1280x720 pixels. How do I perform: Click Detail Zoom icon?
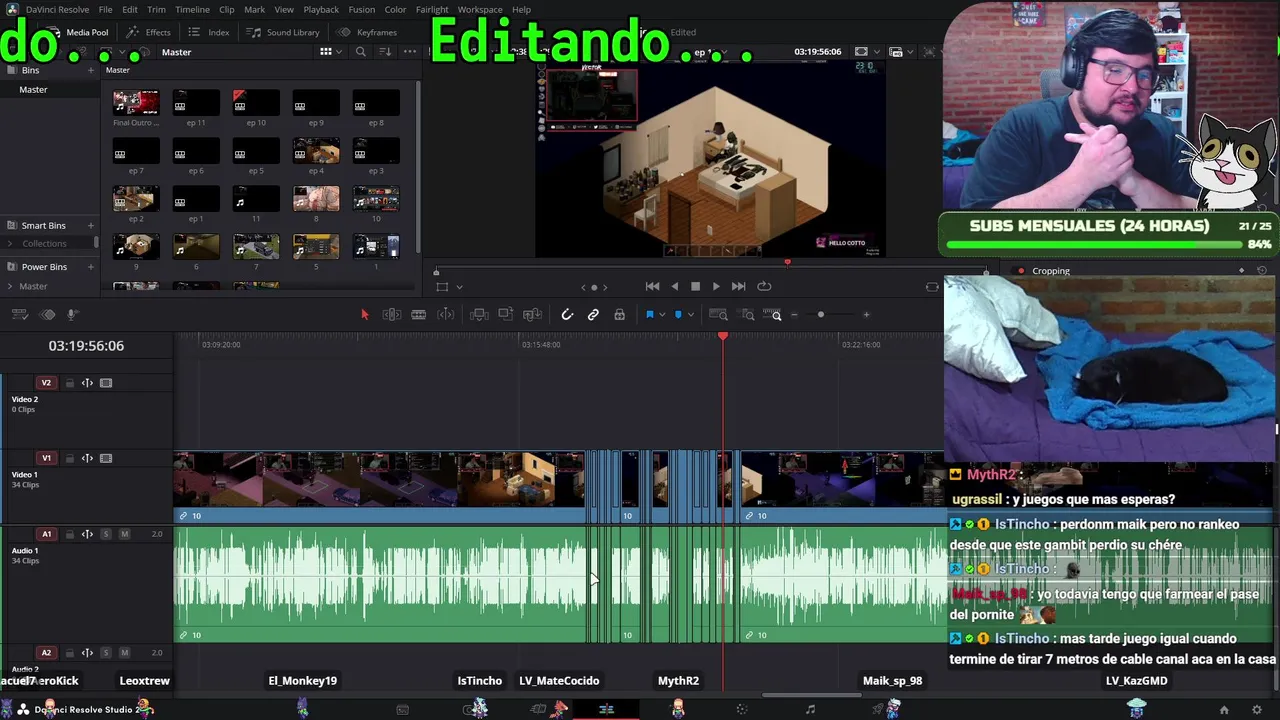[748, 315]
